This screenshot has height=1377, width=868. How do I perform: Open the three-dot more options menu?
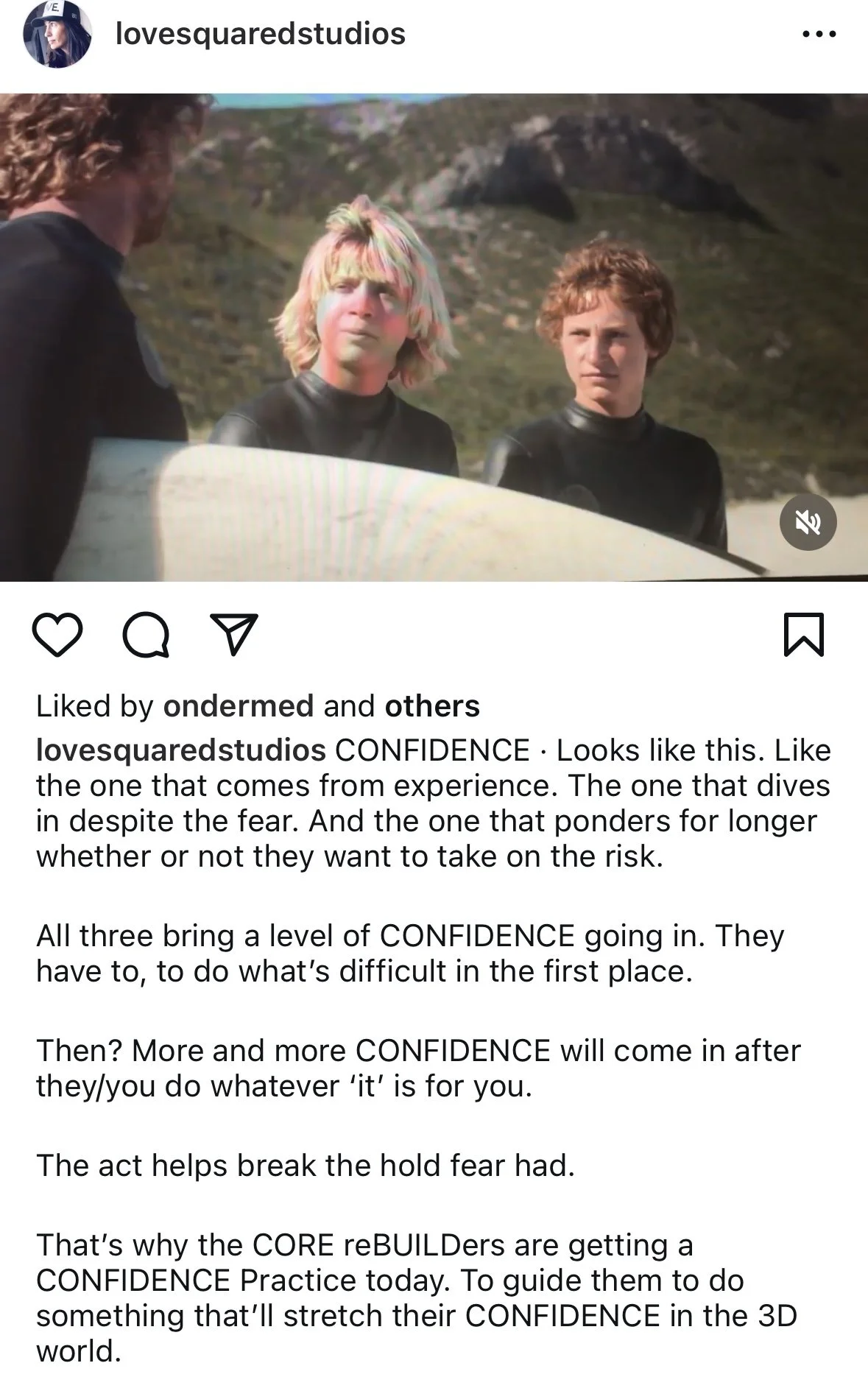tap(819, 34)
